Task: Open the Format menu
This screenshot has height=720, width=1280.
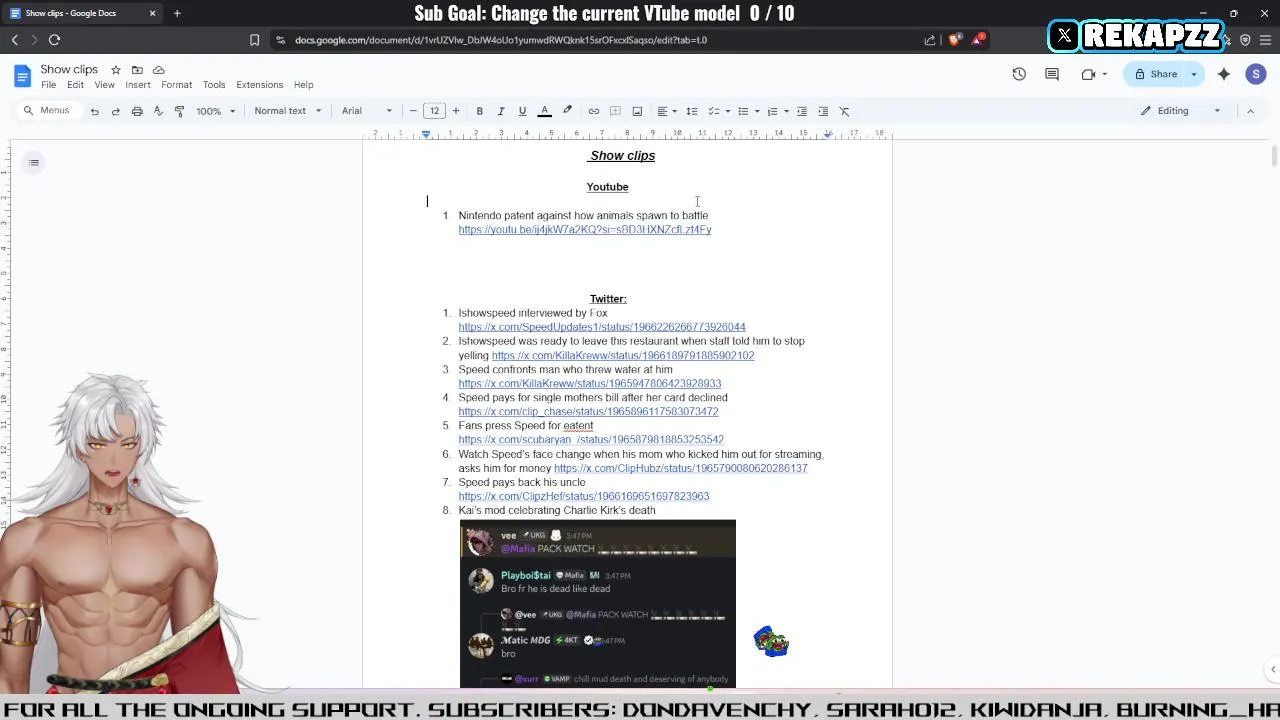Action: pos(176,85)
